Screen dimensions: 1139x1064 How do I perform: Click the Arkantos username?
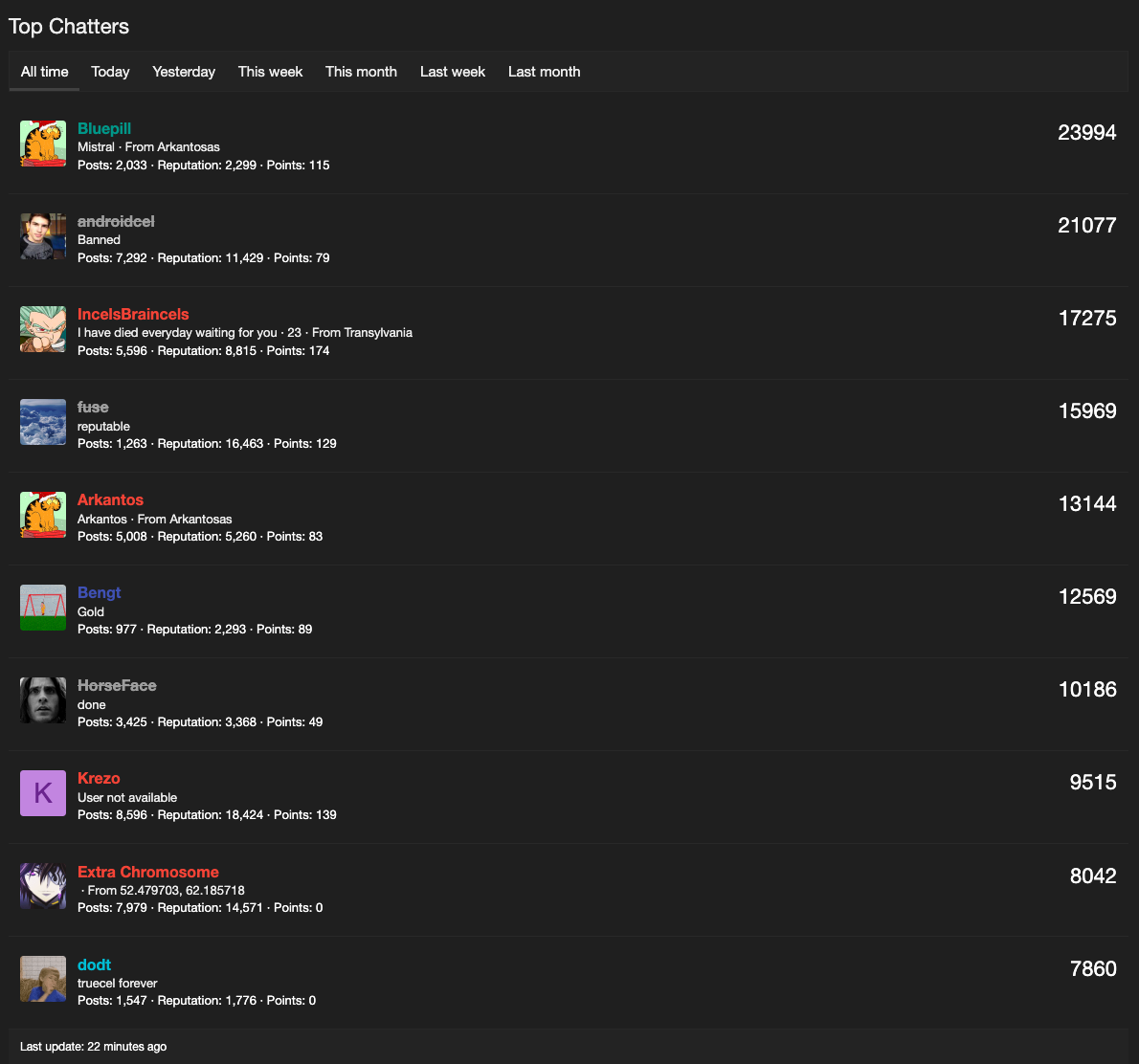(110, 499)
